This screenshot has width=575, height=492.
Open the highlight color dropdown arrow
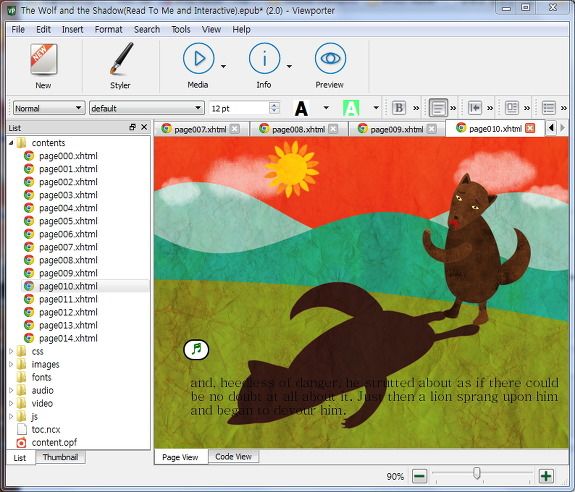pyautogui.click(x=376, y=108)
